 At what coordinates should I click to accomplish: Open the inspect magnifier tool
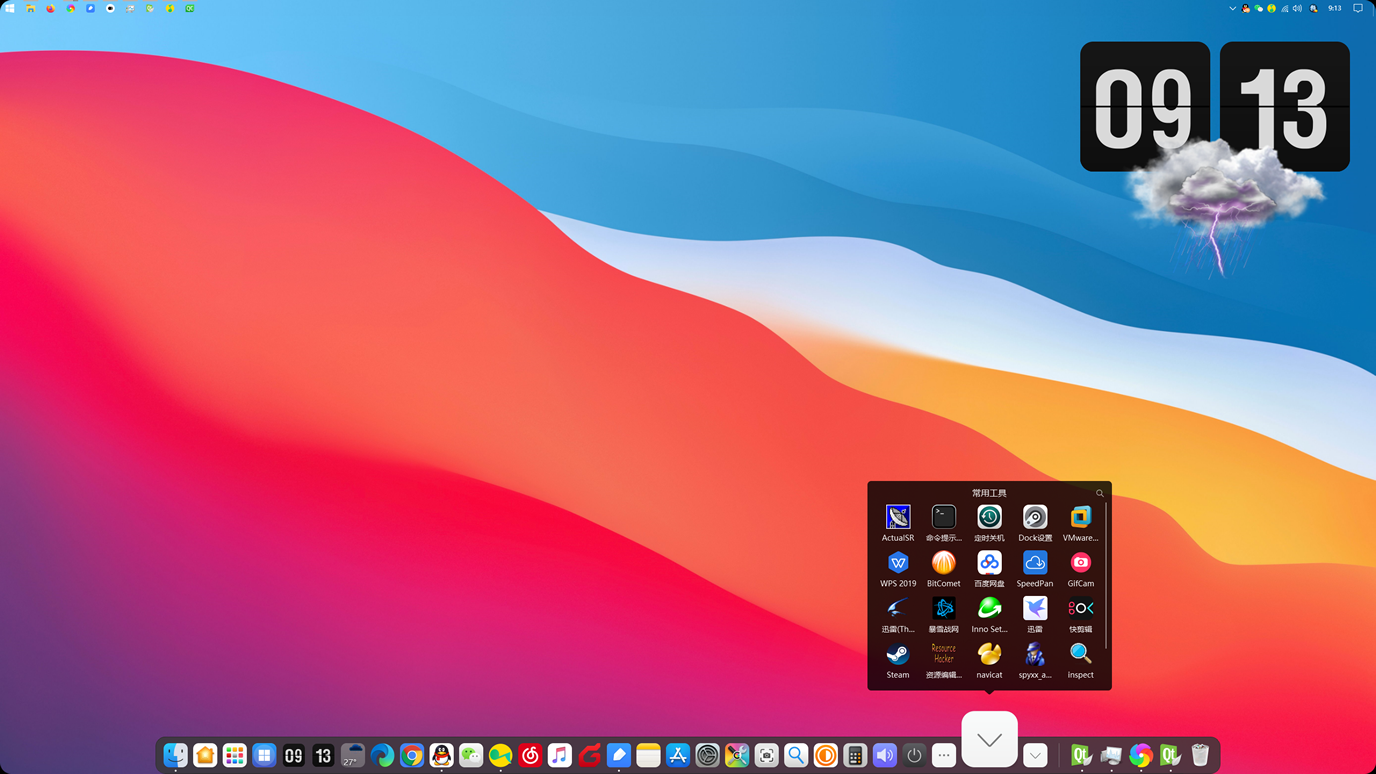coord(1080,655)
